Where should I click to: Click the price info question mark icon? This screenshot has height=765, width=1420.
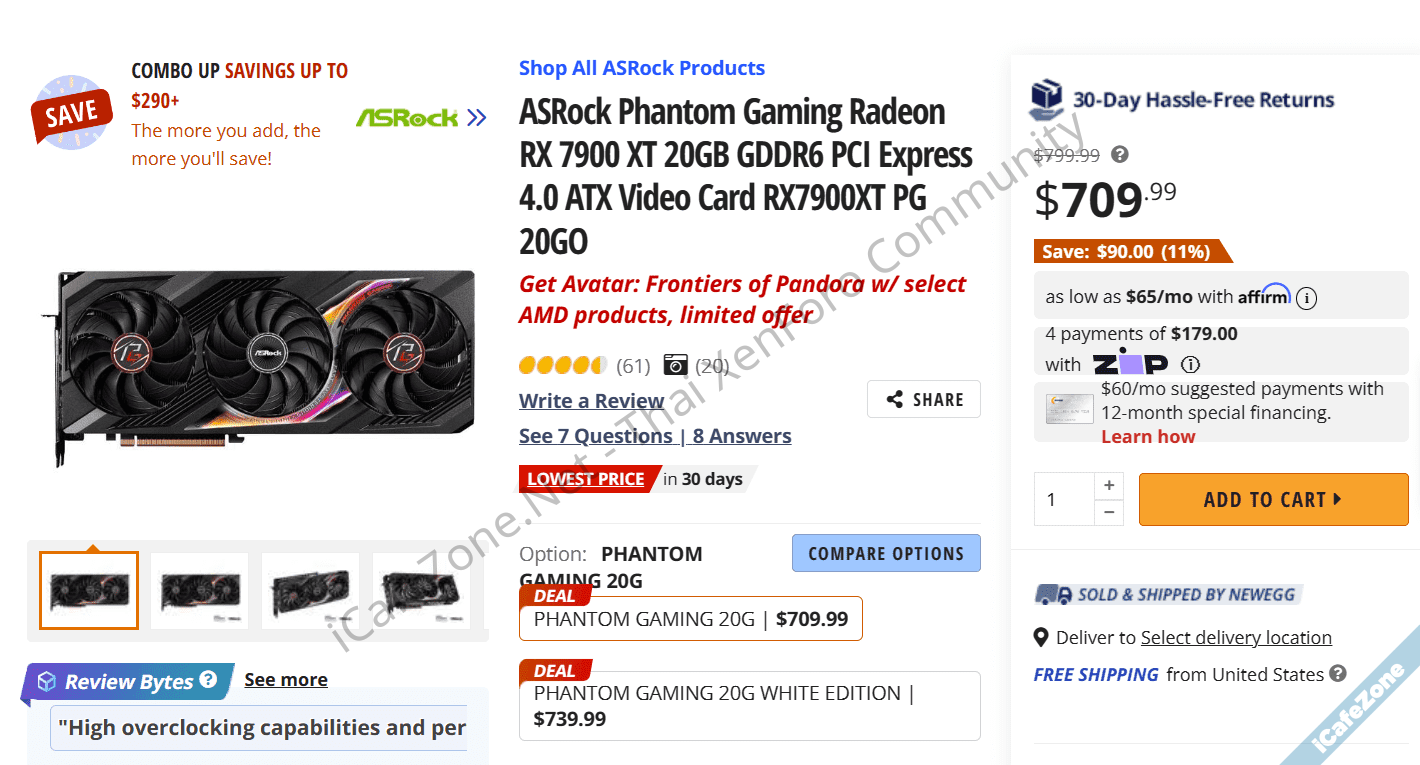tap(1120, 155)
